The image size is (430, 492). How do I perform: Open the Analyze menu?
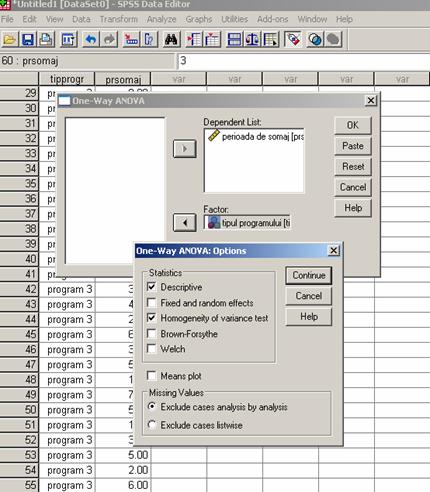(x=162, y=19)
